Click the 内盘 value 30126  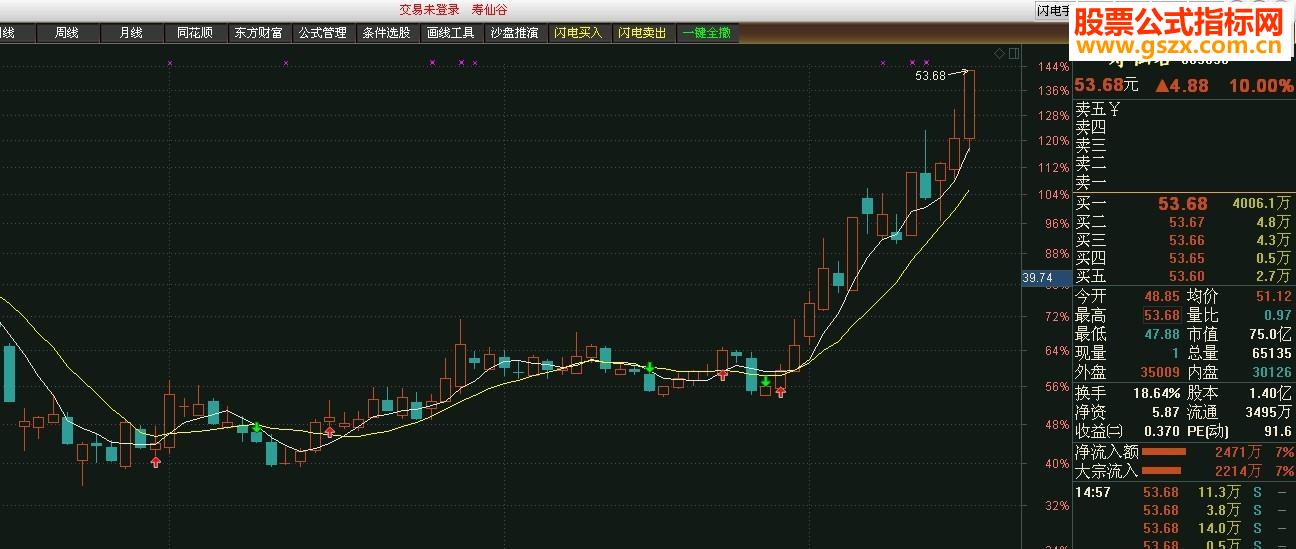(x=1273, y=372)
